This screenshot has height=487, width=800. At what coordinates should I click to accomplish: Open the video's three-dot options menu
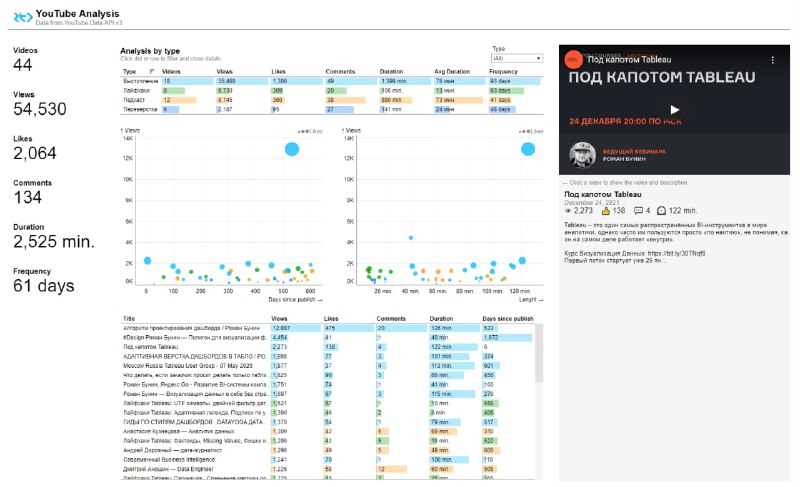(x=772, y=60)
